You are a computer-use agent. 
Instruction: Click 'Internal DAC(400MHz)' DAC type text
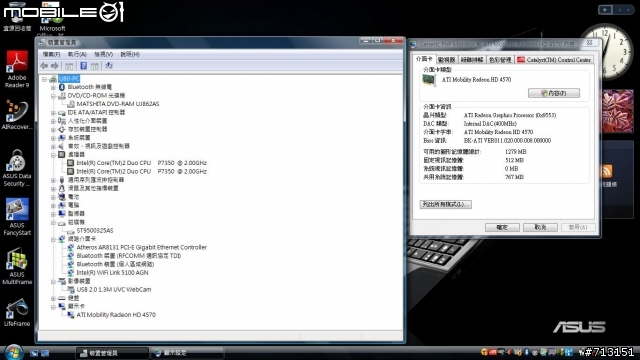(490, 124)
